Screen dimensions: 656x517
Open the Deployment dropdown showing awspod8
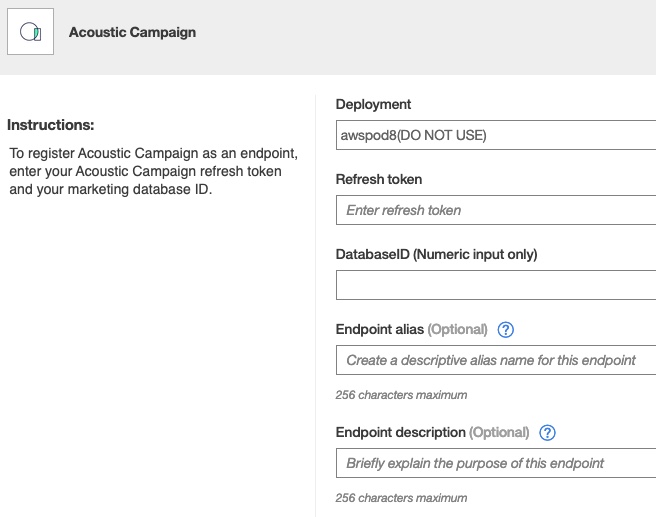(x=496, y=135)
